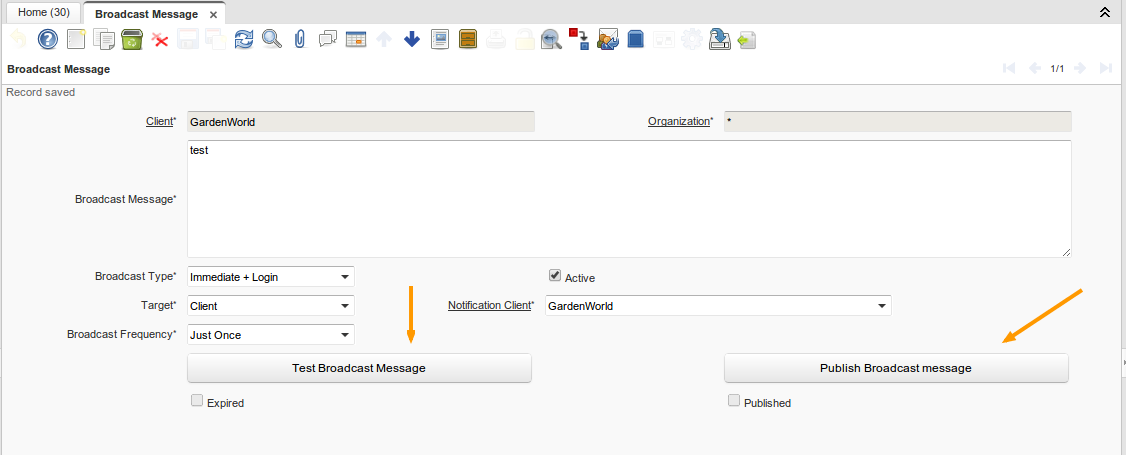The height and width of the screenshot is (455, 1126).
Task: Open the Find record magnifier
Action: [271, 39]
